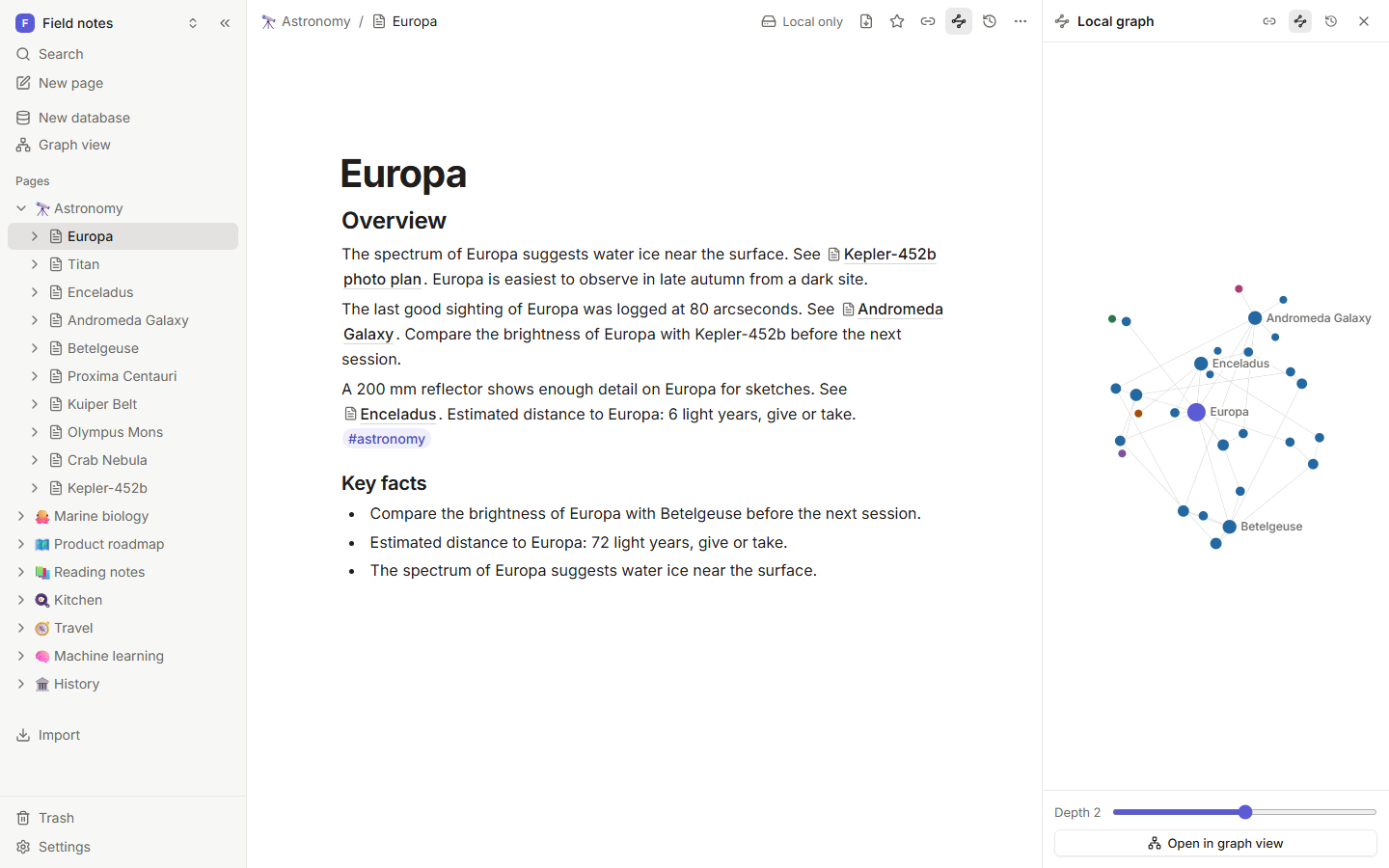The width and height of the screenshot is (1389, 868).
Task: Collapse the Astronomy section in page tree
Action: tap(21, 208)
